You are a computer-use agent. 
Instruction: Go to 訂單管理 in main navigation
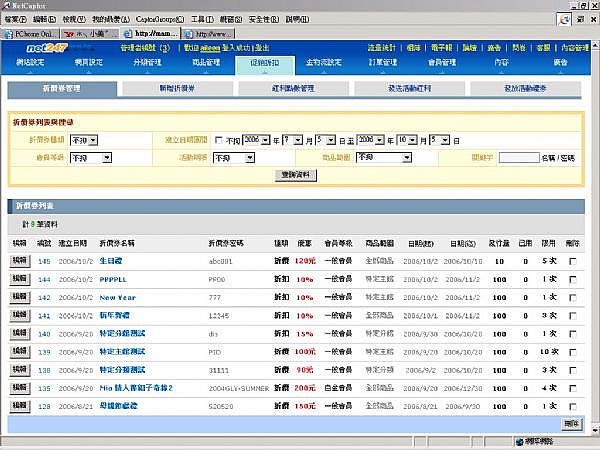click(x=383, y=62)
